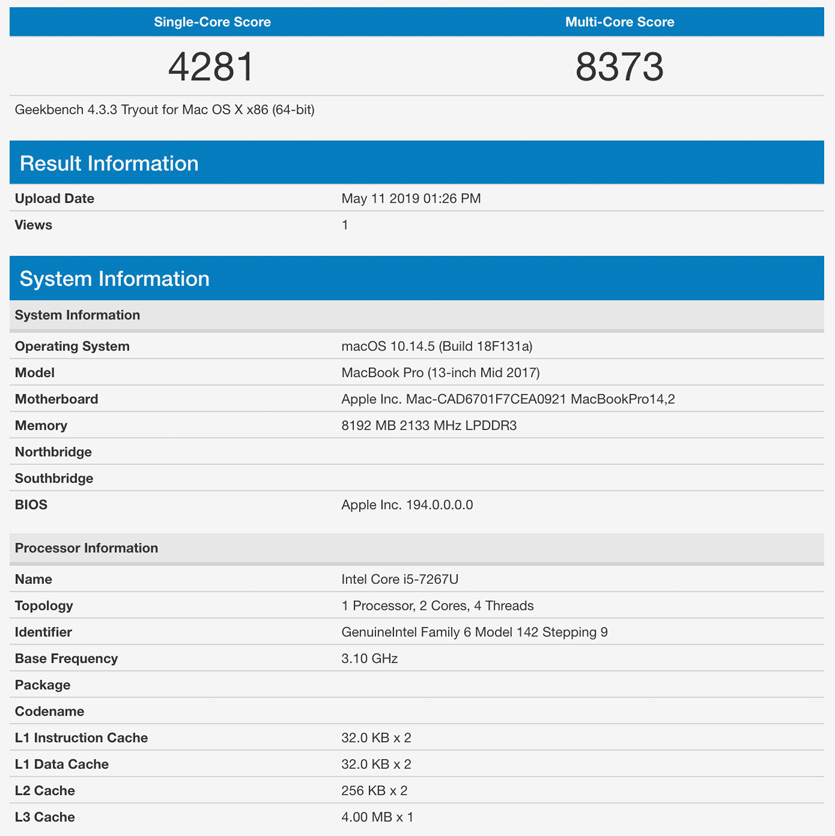The image size is (835, 836).
Task: Select the multi-core score value 8373
Action: pyautogui.click(x=620, y=67)
